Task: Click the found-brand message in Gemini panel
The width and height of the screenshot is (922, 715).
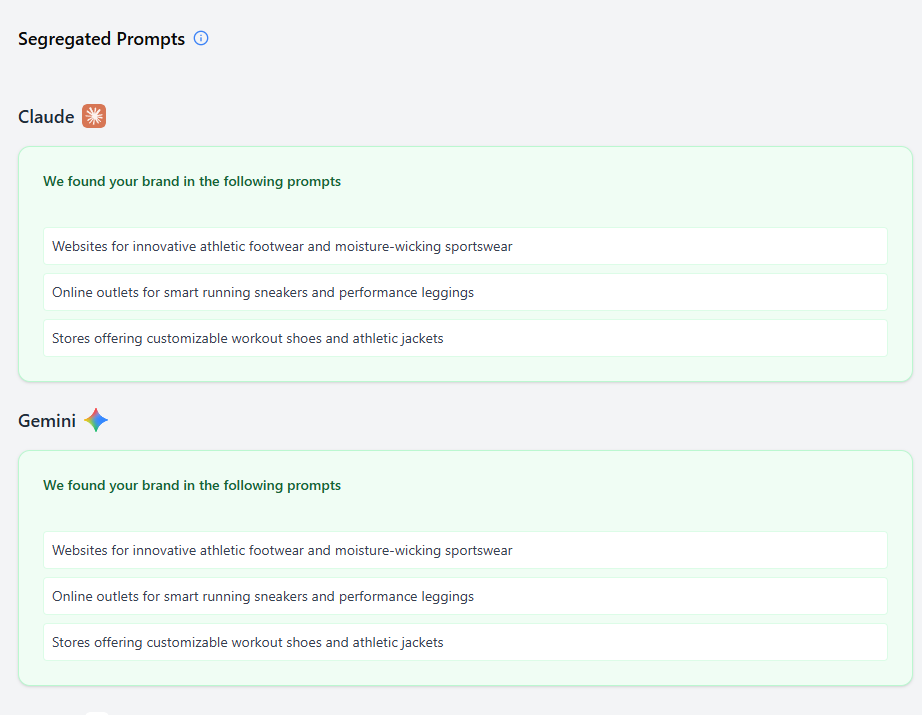Action: coord(192,486)
